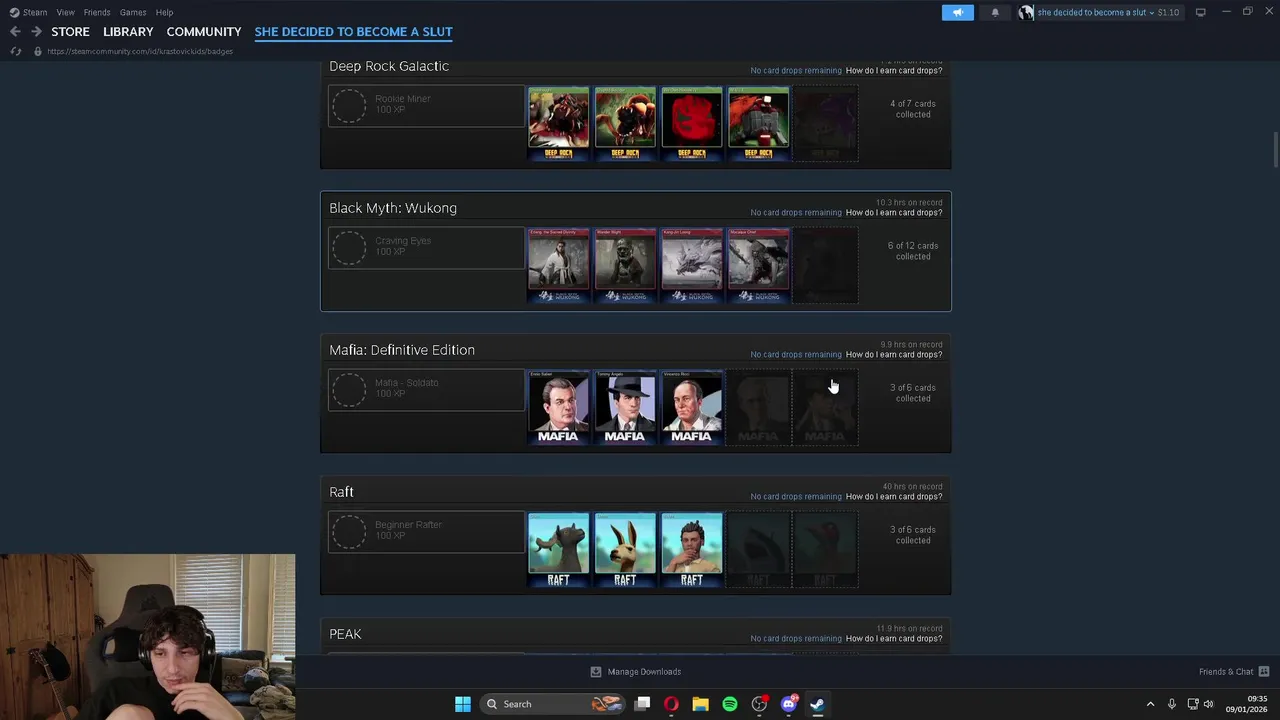Open the Help menu
Image resolution: width=1280 pixels, height=720 pixels.
[x=164, y=12]
